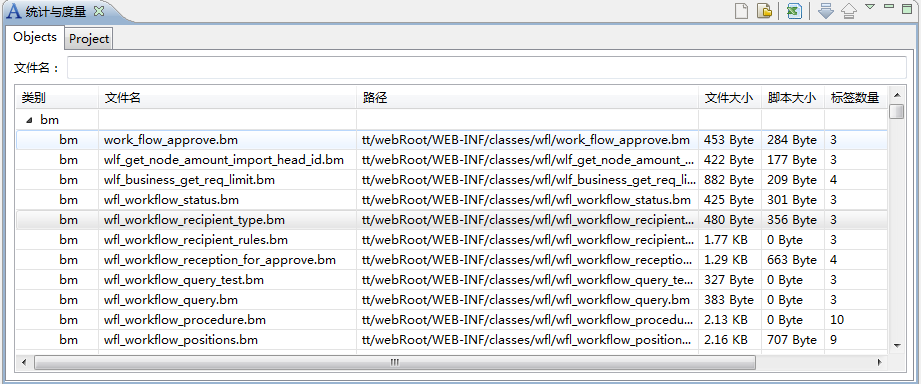Select row work_flow_approve.bm
This screenshot has height=384, width=921.
[x=451, y=140]
